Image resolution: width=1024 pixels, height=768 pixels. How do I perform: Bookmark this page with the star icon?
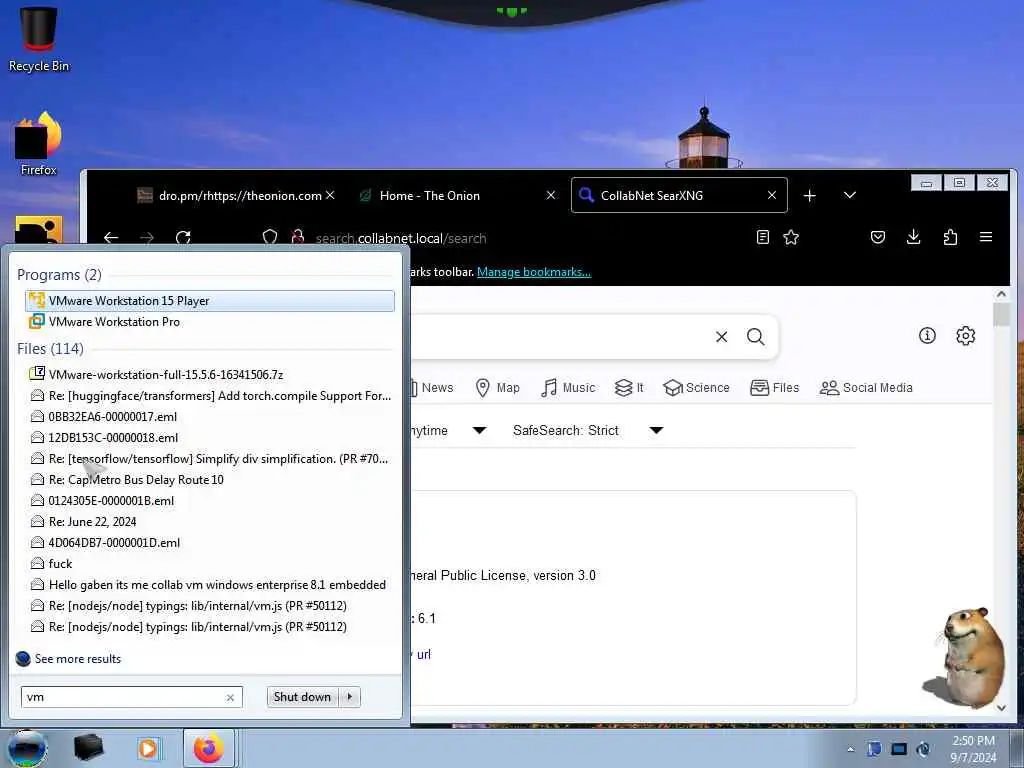click(791, 237)
